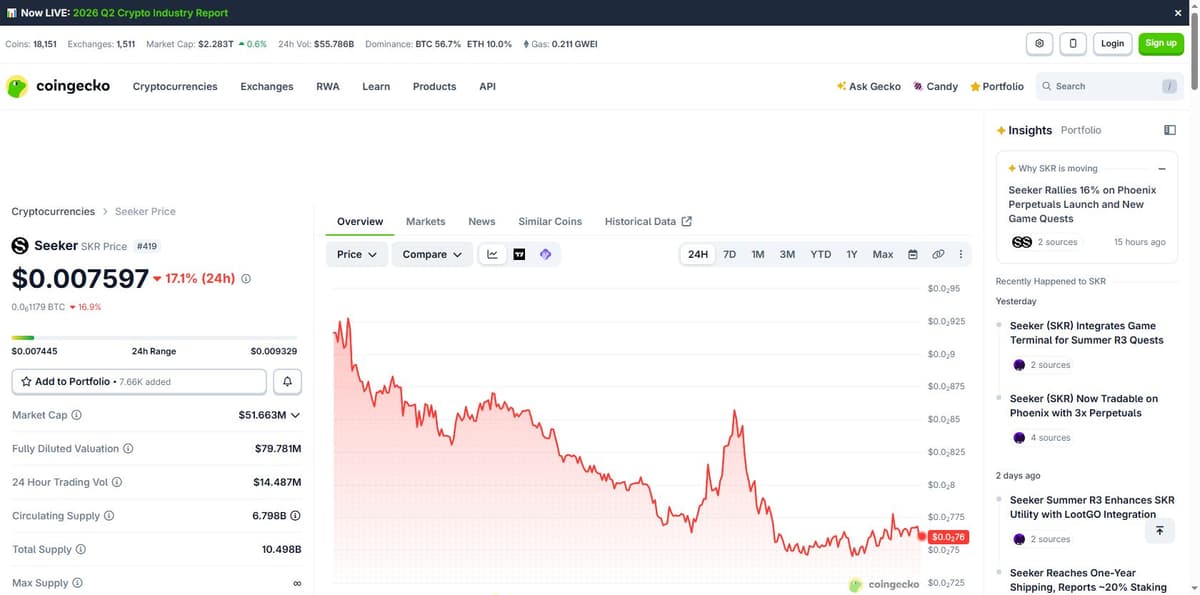Click the $0.0₂76 current price chart marker

tap(949, 537)
